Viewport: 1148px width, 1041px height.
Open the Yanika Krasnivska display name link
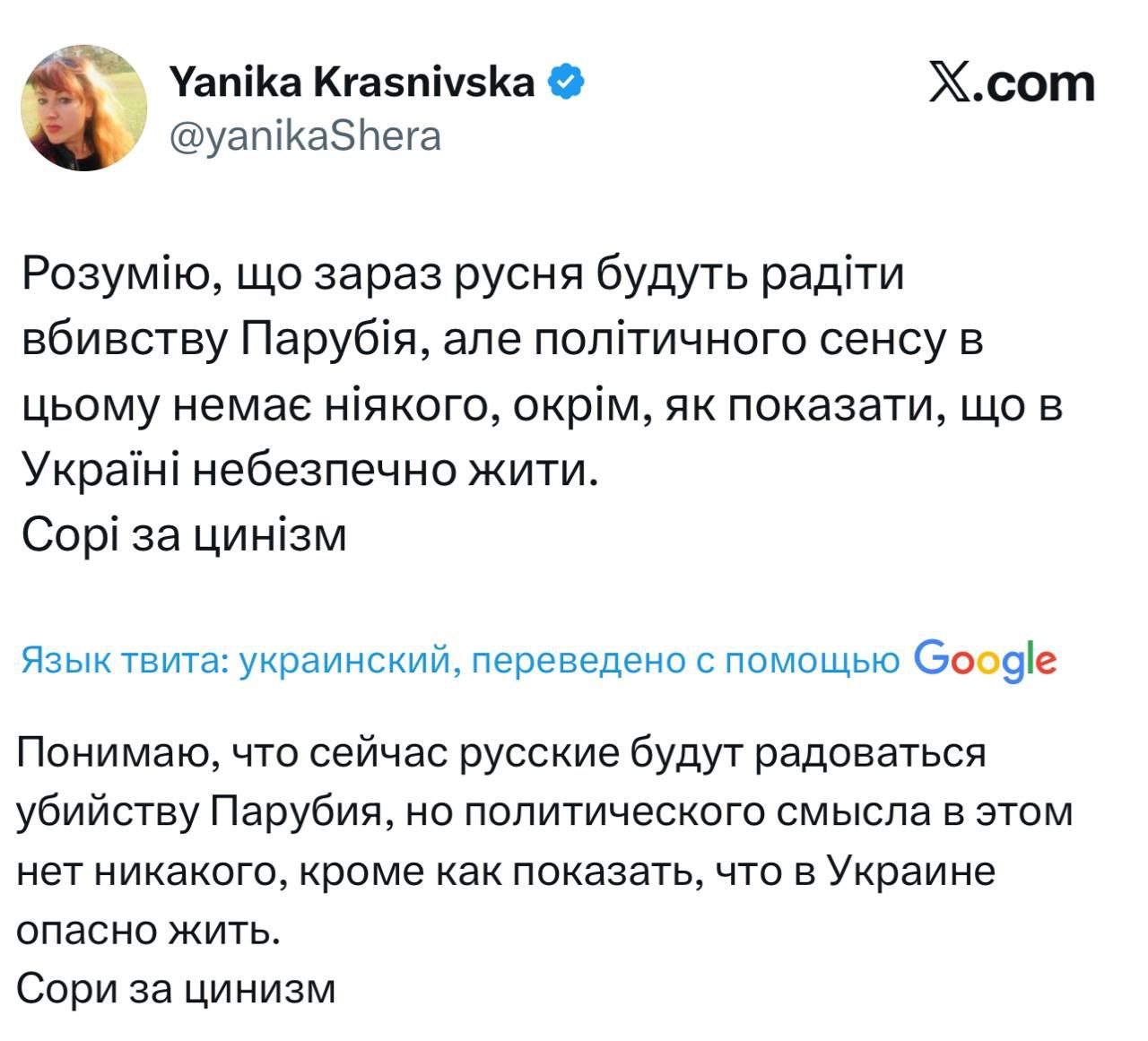tap(352, 83)
